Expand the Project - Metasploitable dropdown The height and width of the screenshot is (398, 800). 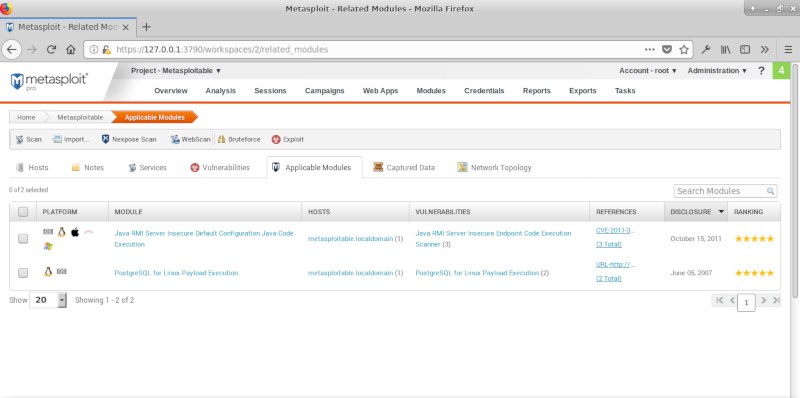[x=176, y=71]
